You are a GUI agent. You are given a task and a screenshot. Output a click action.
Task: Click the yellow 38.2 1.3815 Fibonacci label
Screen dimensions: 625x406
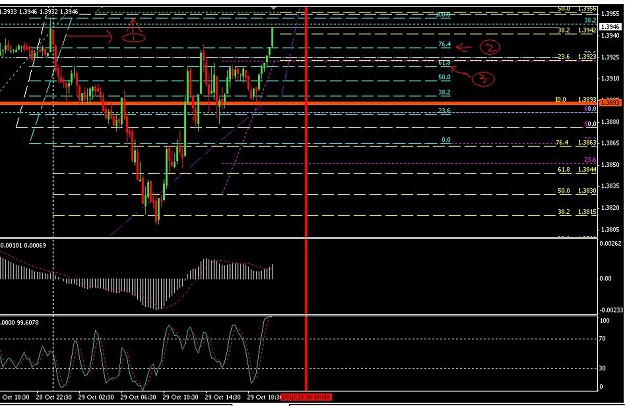(x=577, y=212)
